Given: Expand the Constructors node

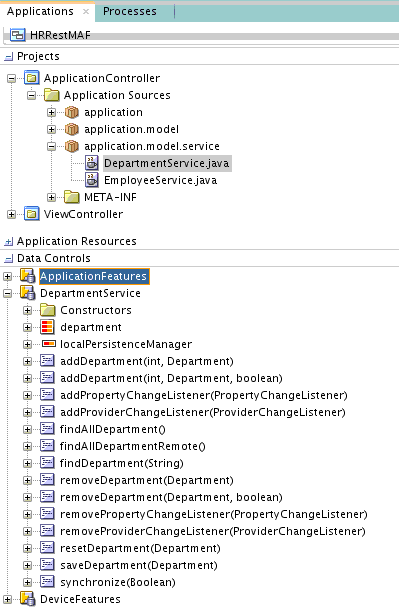Looking at the screenshot, I should (x=27, y=310).
